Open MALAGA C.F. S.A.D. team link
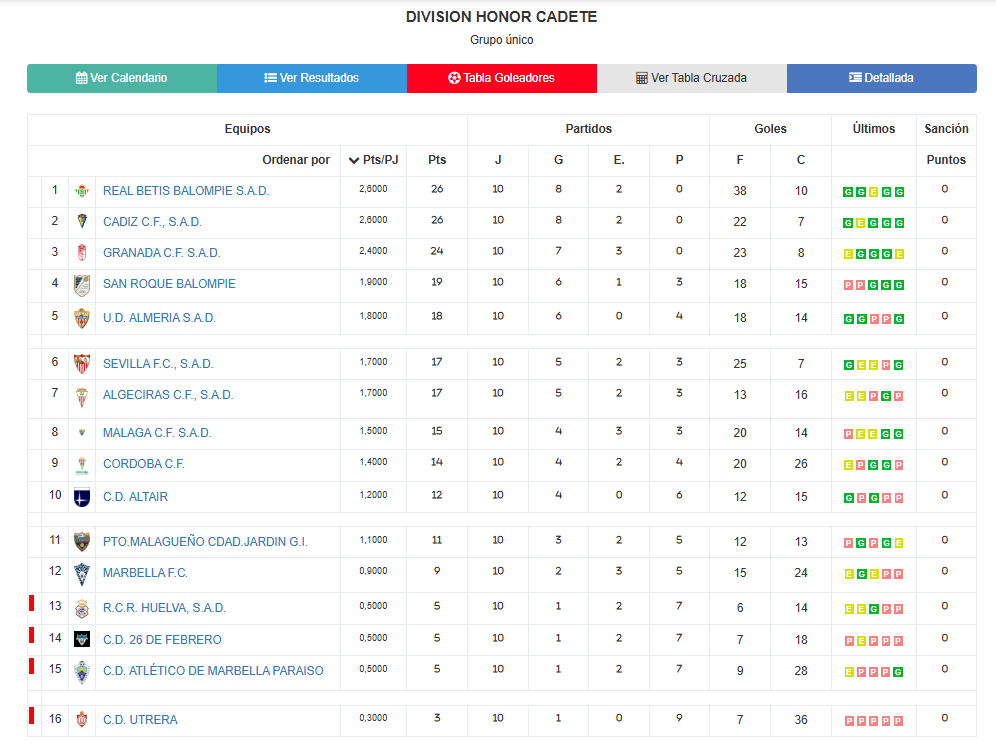Image resolution: width=996 pixels, height=749 pixels. (157, 433)
